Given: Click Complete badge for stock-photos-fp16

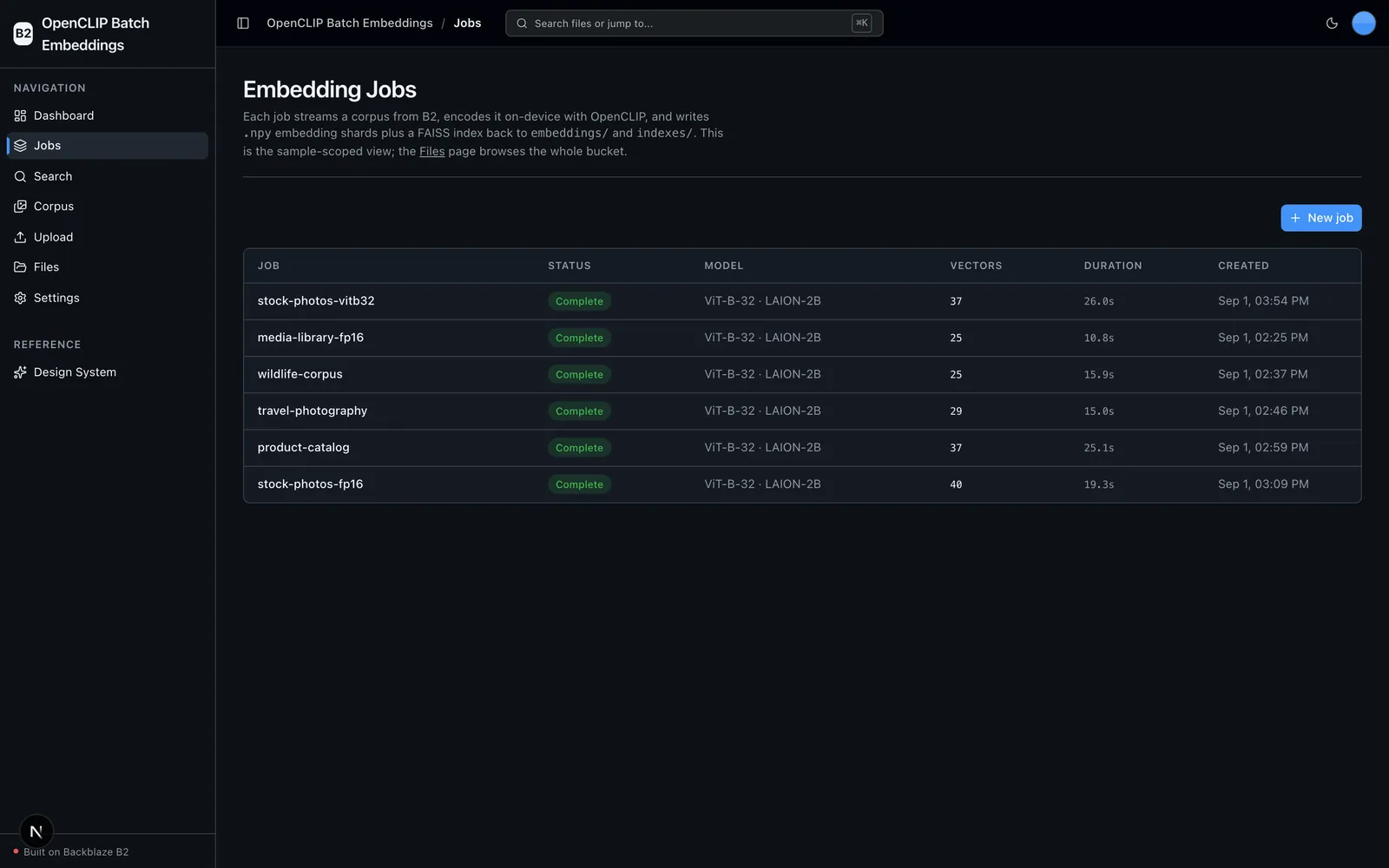Looking at the screenshot, I should point(579,484).
